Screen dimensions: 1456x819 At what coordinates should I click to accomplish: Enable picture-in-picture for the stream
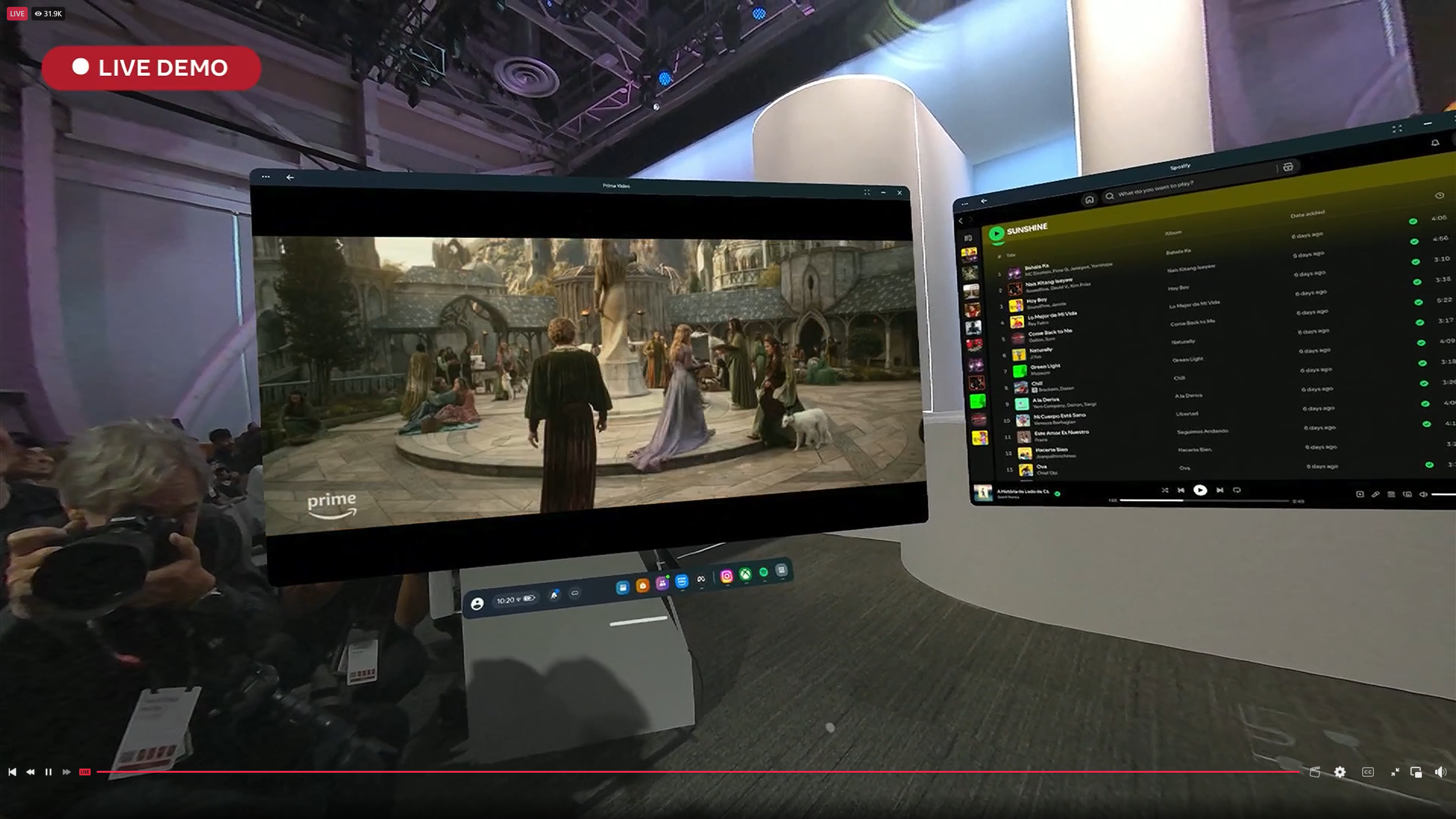[1416, 772]
